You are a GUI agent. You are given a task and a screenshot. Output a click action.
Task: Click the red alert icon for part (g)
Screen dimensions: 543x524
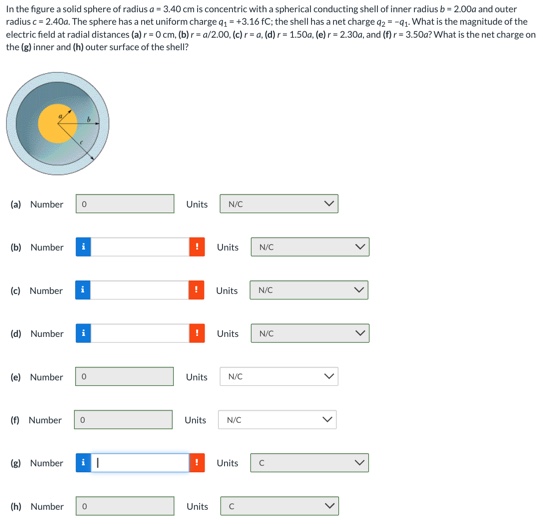(197, 463)
